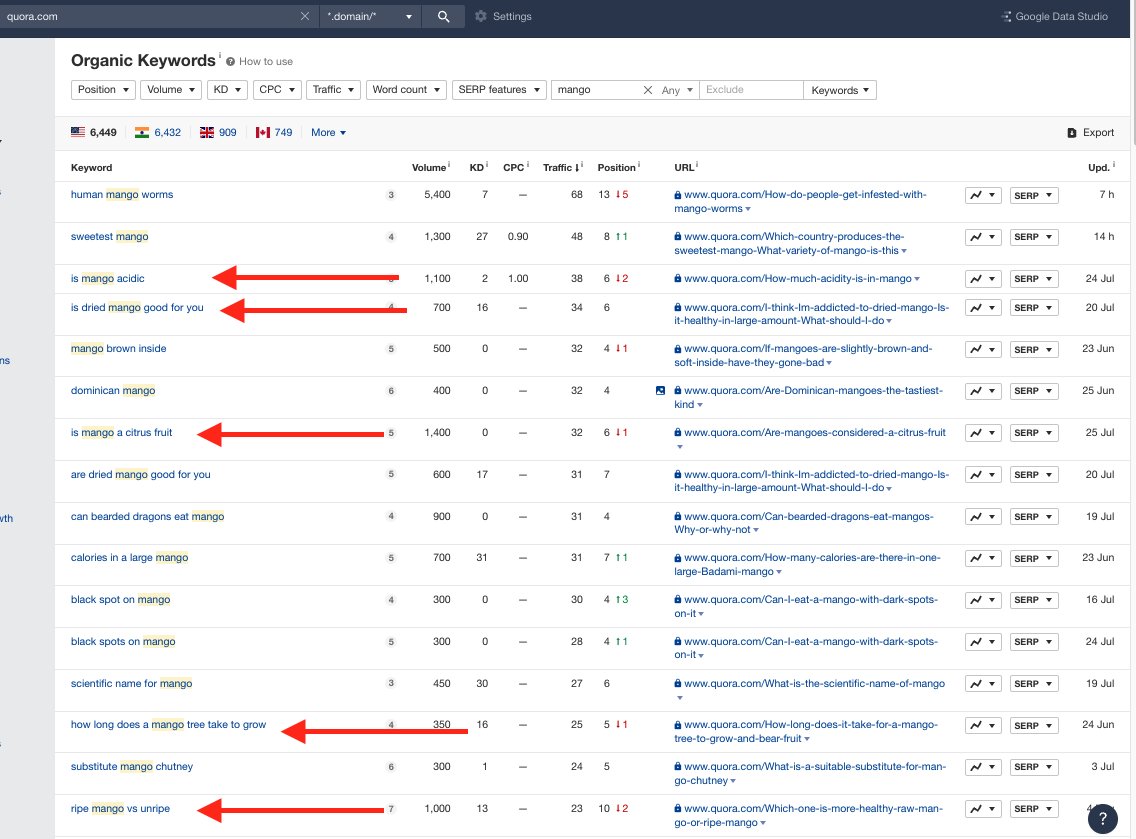The image size is (1136, 839).
Task: Click the Exclude keywords input field
Action: tap(751, 90)
